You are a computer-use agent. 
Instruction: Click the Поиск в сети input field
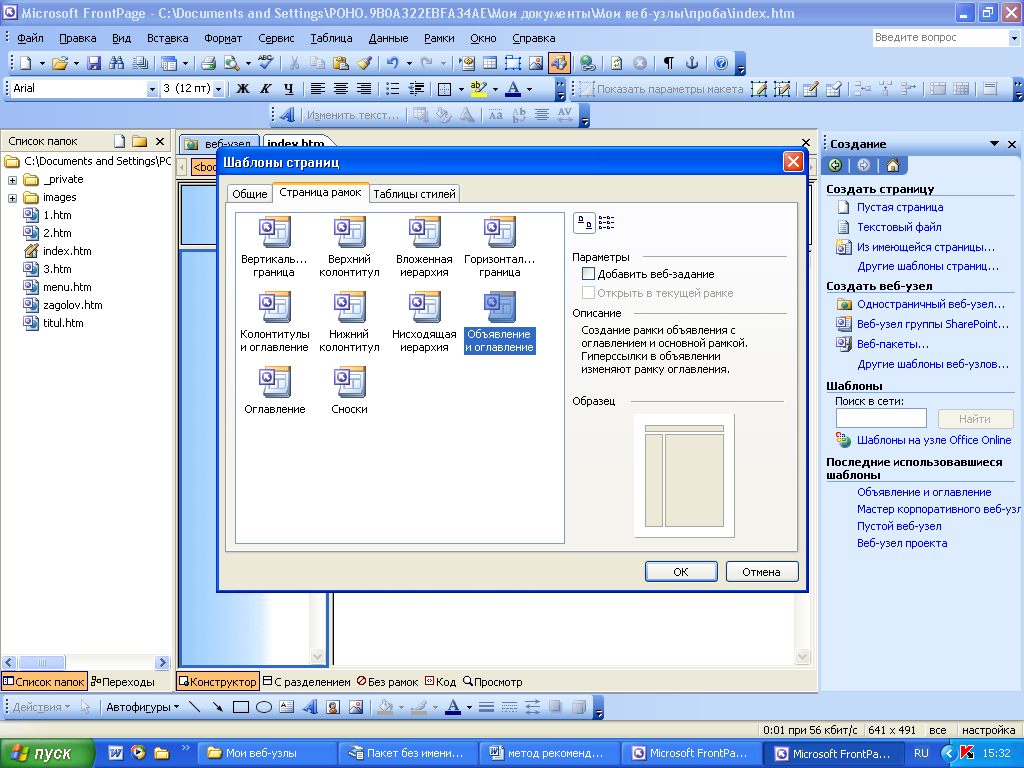tap(882, 418)
